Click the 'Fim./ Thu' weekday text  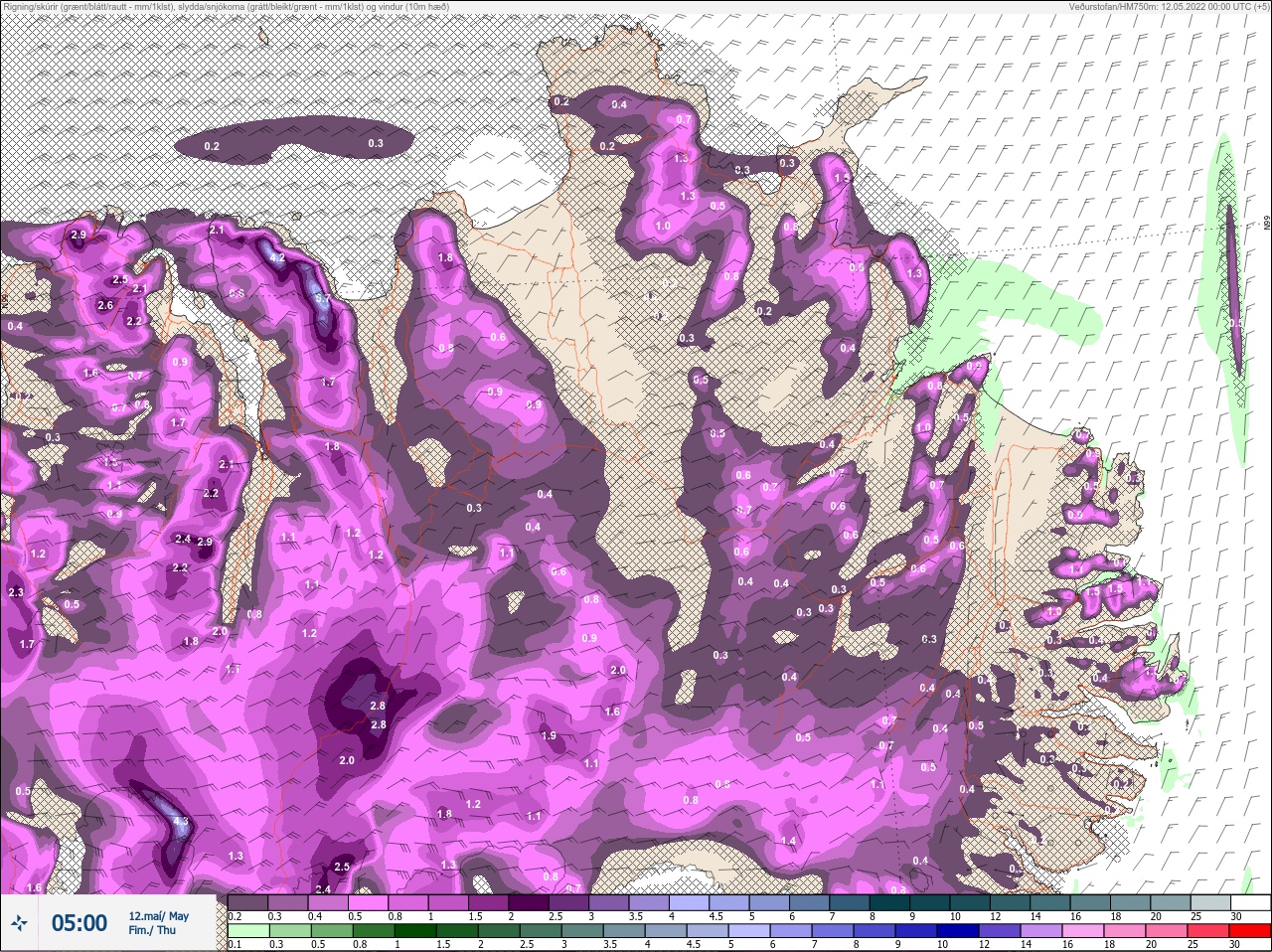[152, 931]
